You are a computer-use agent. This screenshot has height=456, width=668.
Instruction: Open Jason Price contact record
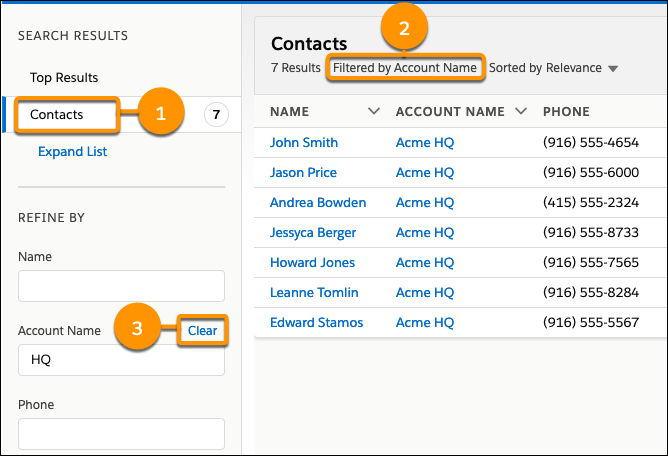[x=303, y=172]
